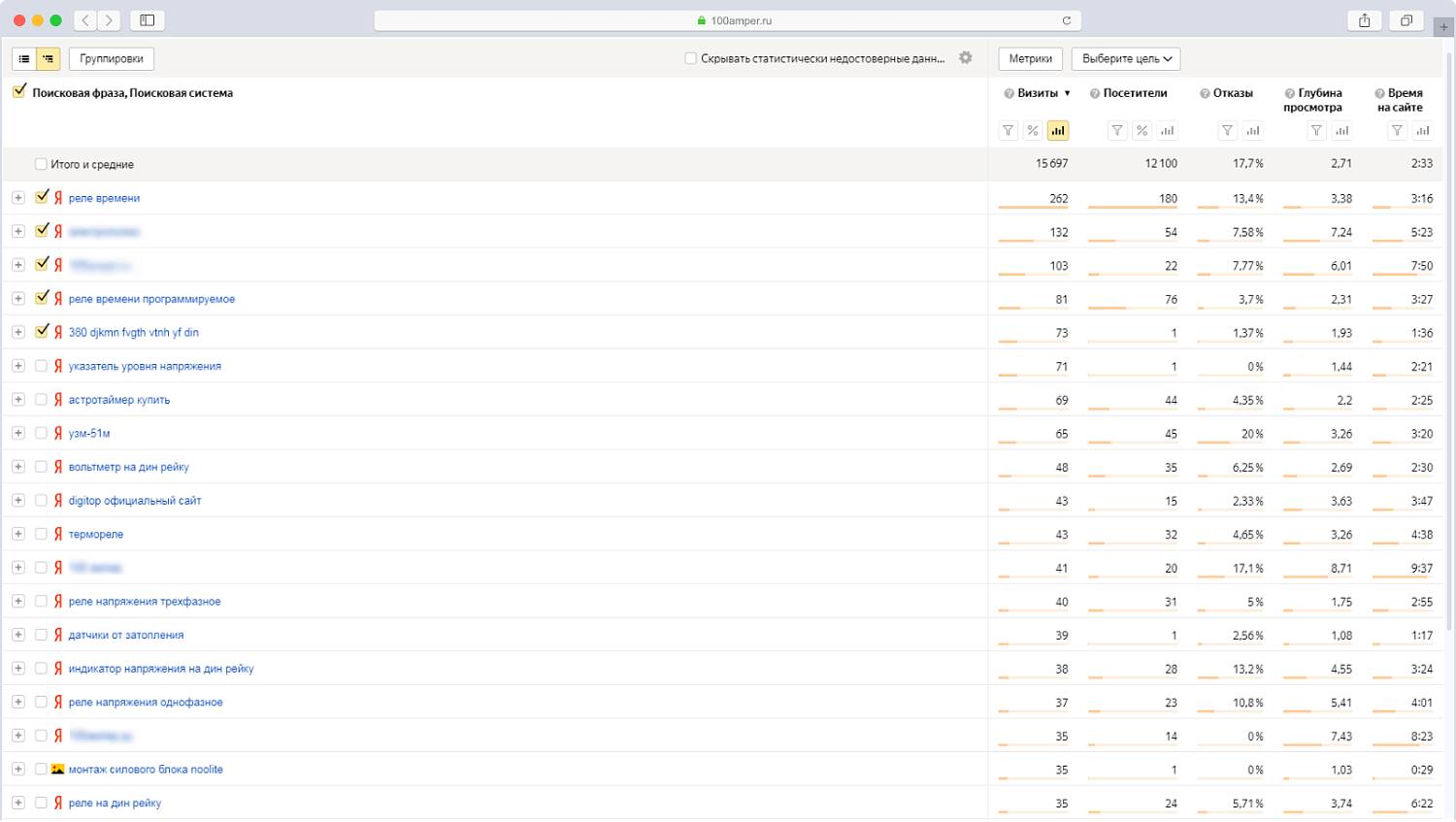The height and width of the screenshot is (822, 1456).
Task: Click percent icon under Посетители column
Action: tap(1142, 130)
